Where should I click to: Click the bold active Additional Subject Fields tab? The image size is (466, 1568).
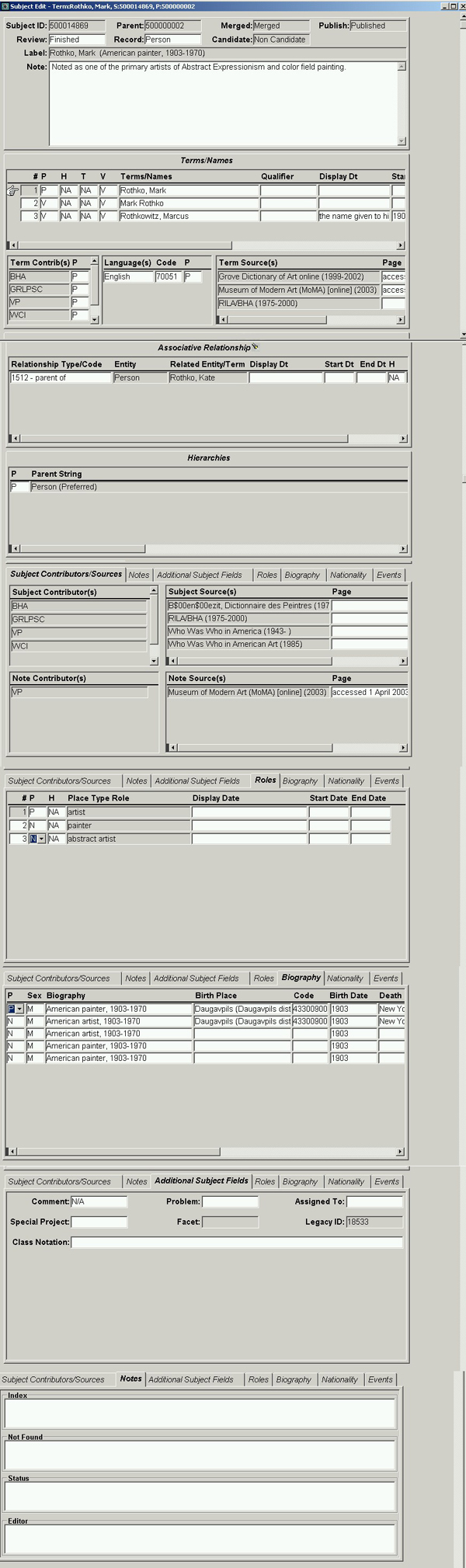click(x=201, y=1180)
